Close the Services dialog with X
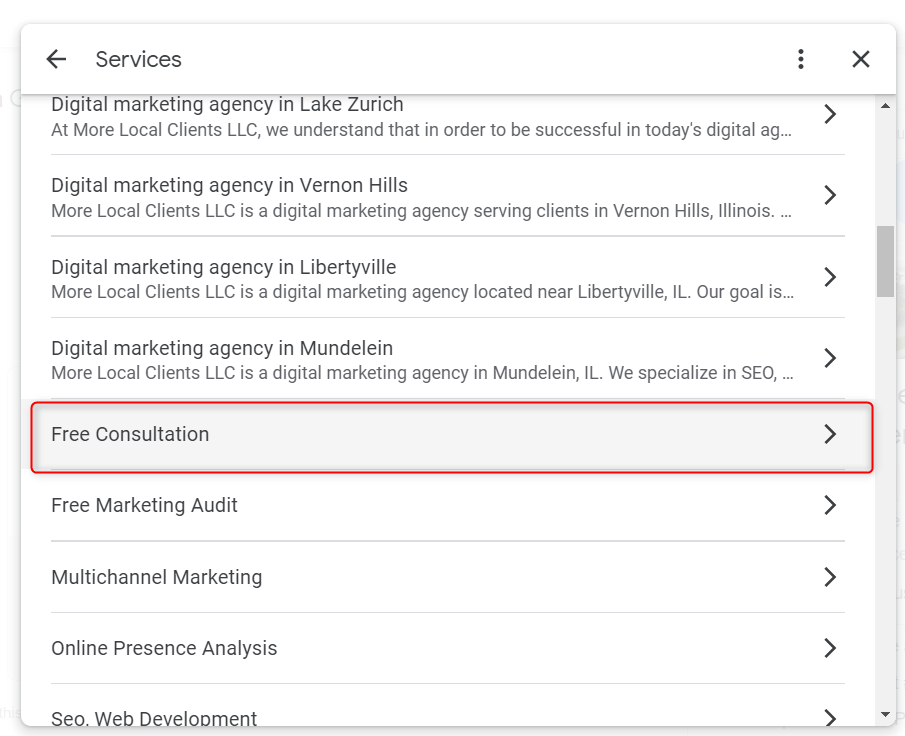Image resolution: width=905 pixels, height=736 pixels. coord(861,59)
